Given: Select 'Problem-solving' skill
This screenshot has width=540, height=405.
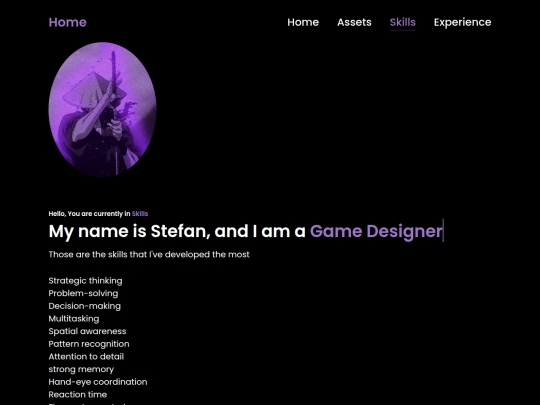Looking at the screenshot, I should tap(83, 293).
